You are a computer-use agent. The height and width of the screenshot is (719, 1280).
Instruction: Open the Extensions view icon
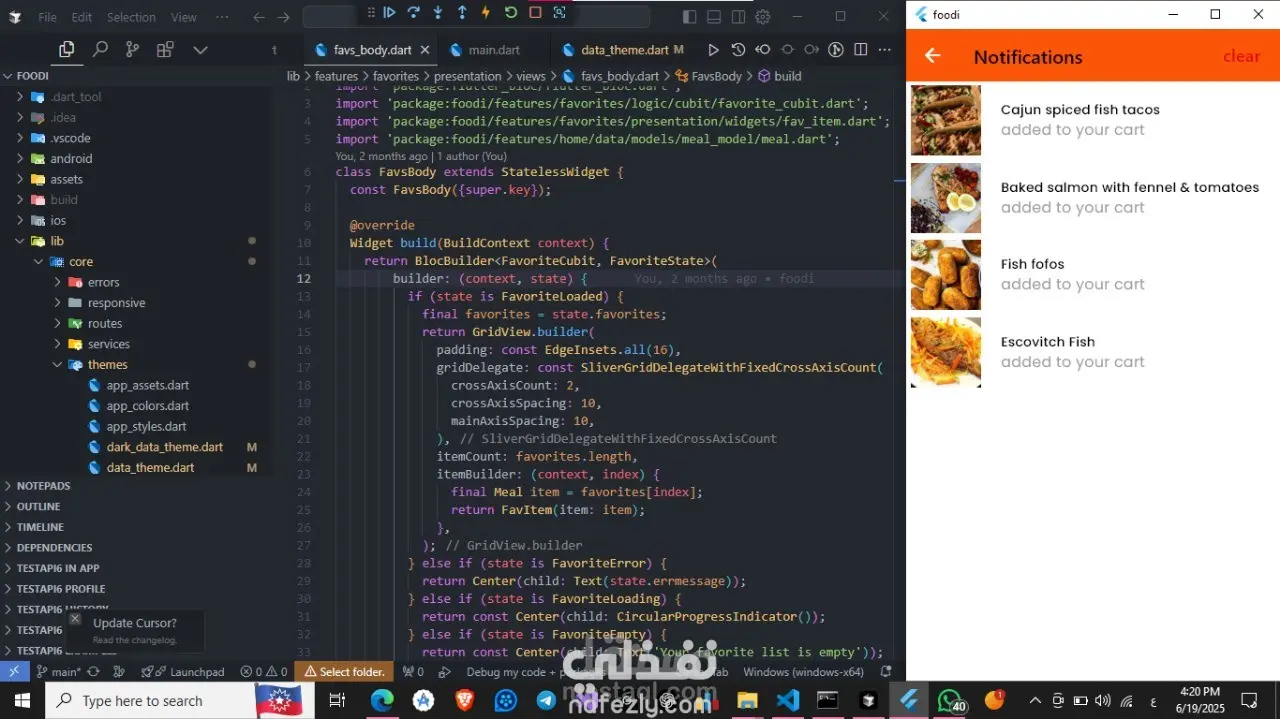click(x=165, y=49)
